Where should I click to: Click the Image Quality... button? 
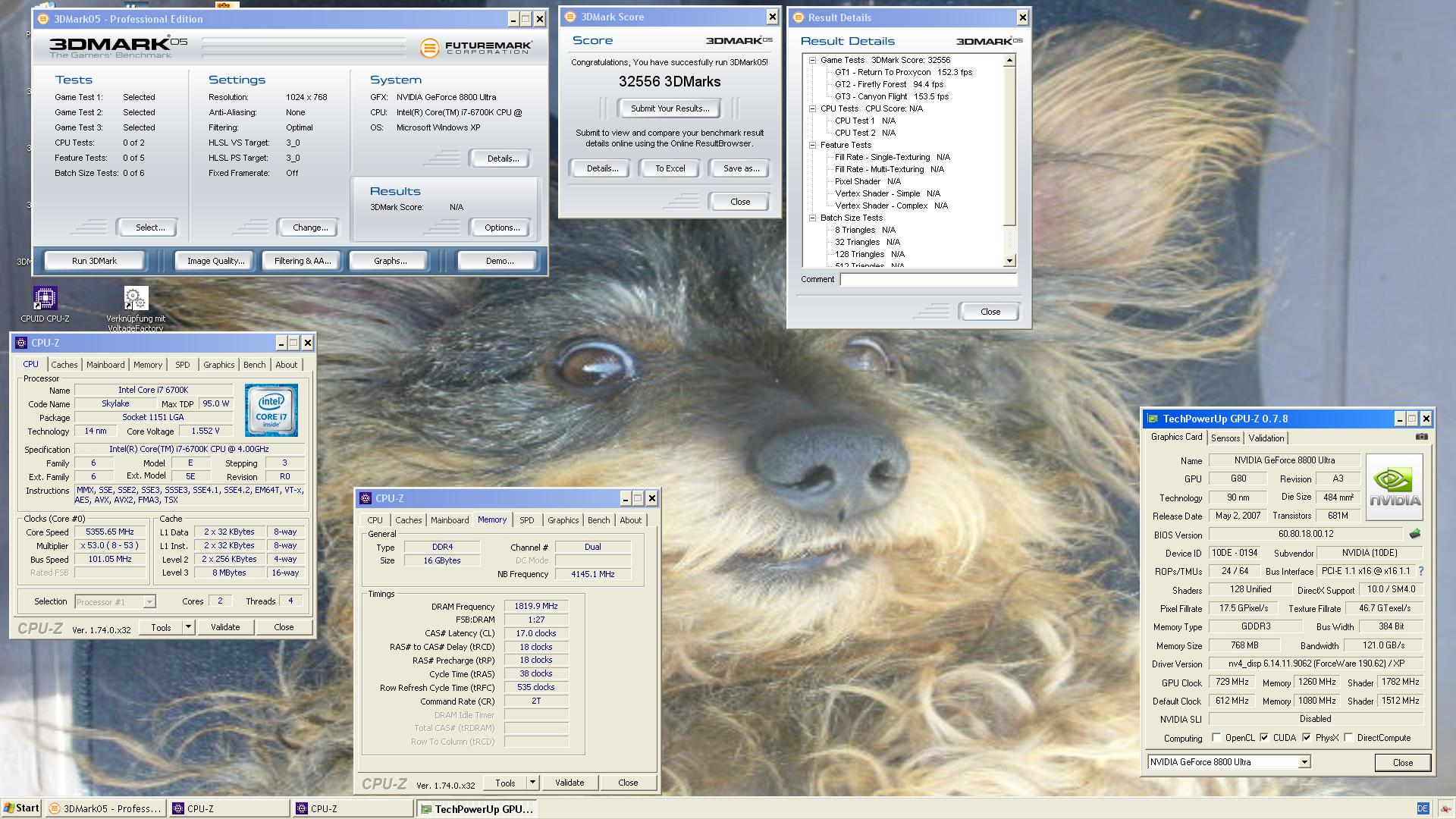click(216, 261)
